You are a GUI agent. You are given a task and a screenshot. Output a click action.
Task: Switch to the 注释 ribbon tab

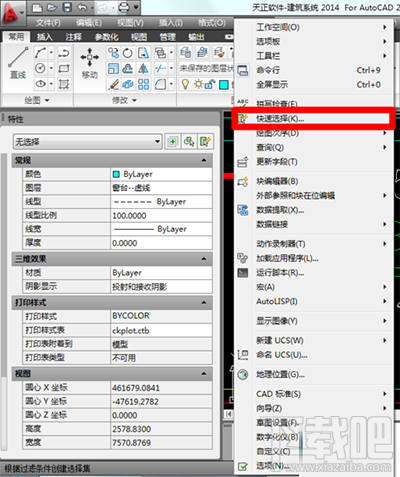(74, 37)
